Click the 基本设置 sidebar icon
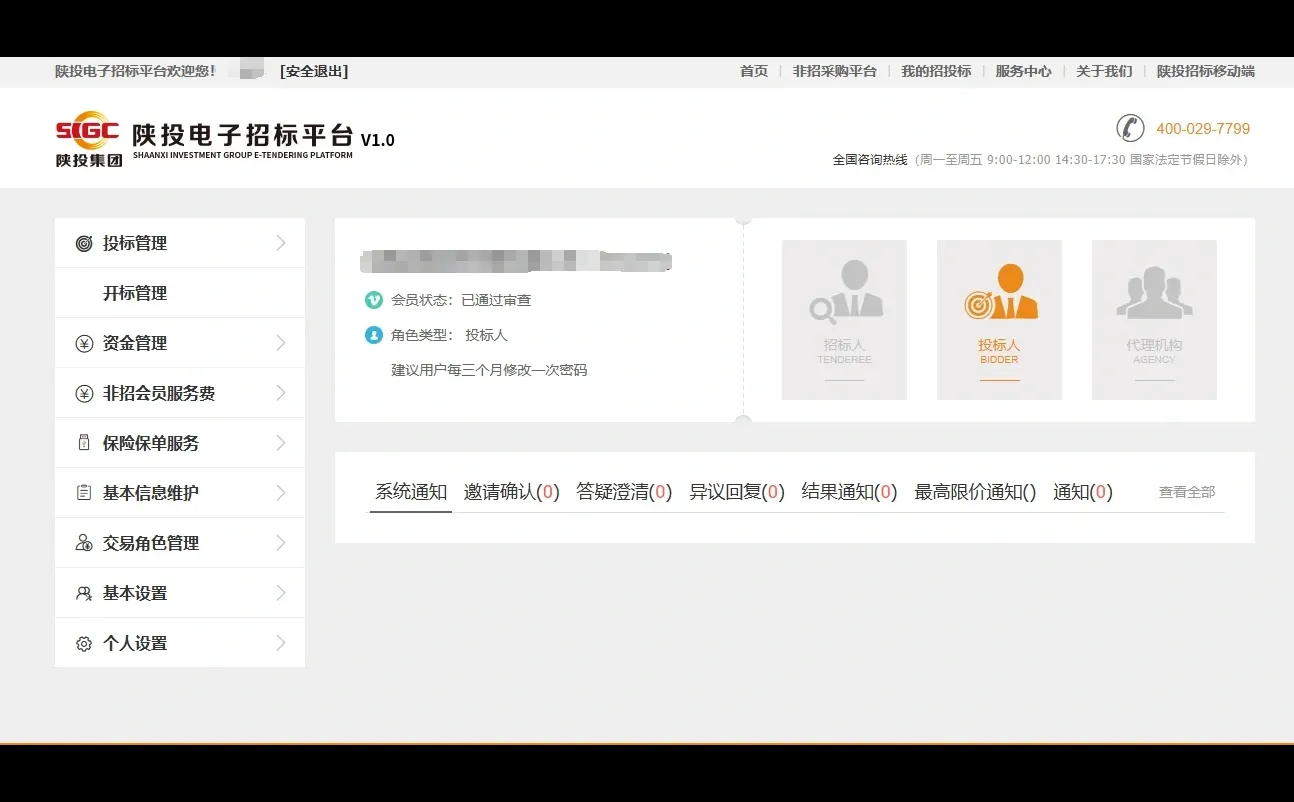Viewport: 1294px width, 802px height. tap(86, 592)
